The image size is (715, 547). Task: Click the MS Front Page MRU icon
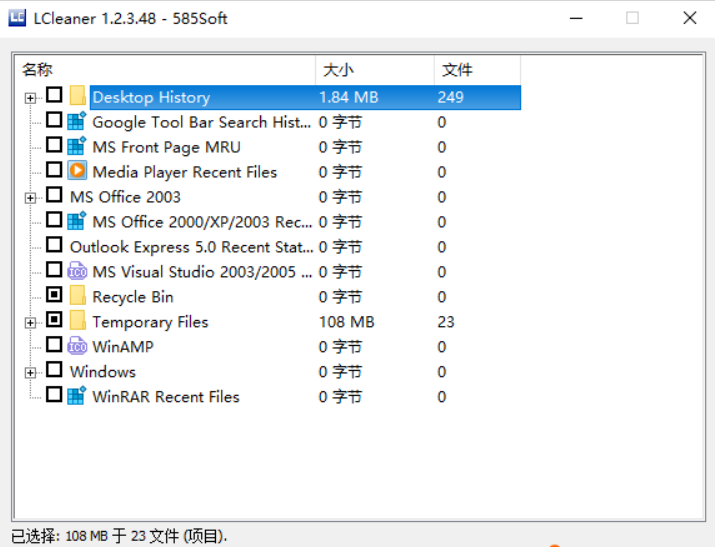point(77,147)
